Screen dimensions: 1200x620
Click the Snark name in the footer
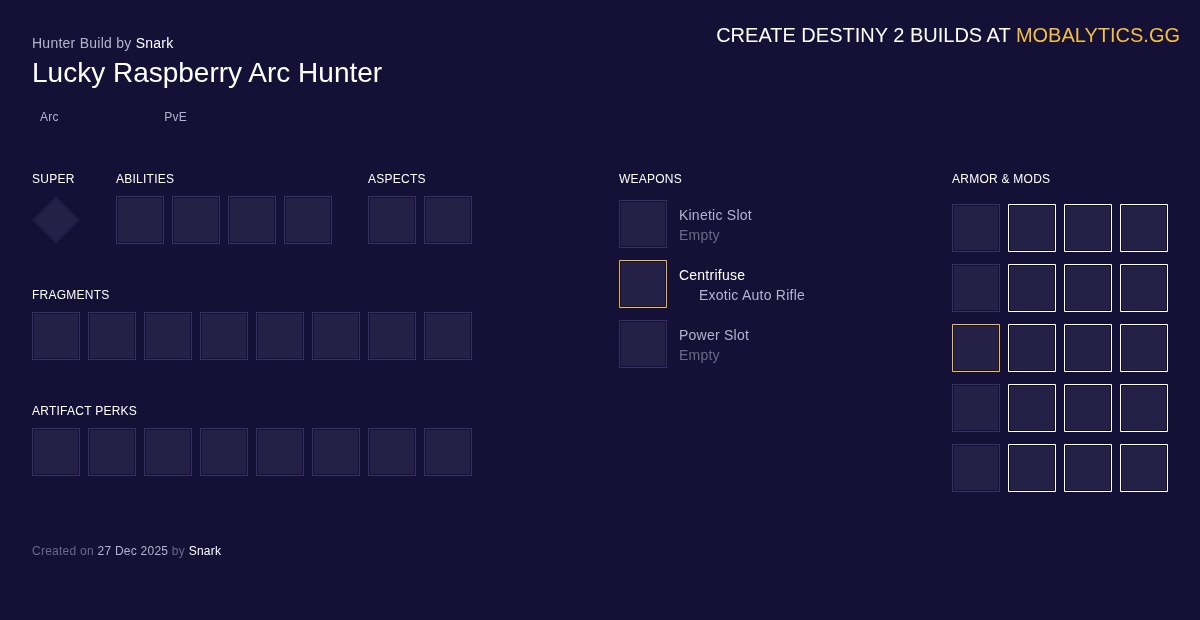(205, 551)
